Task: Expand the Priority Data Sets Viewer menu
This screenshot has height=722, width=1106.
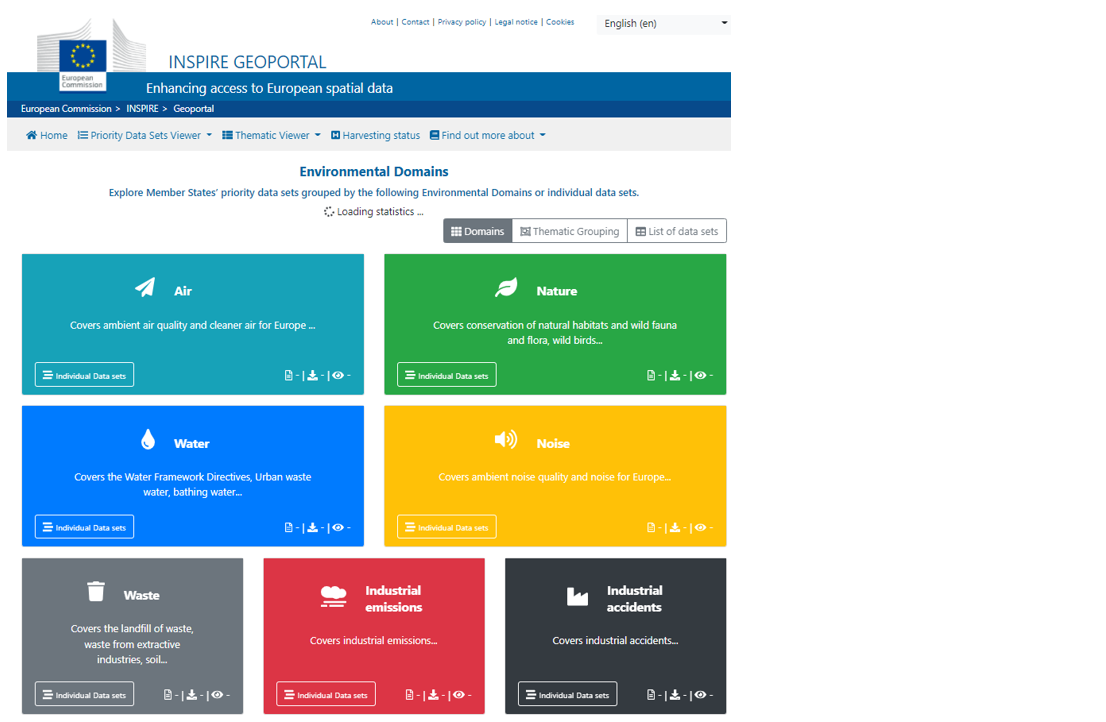Action: [x=145, y=135]
